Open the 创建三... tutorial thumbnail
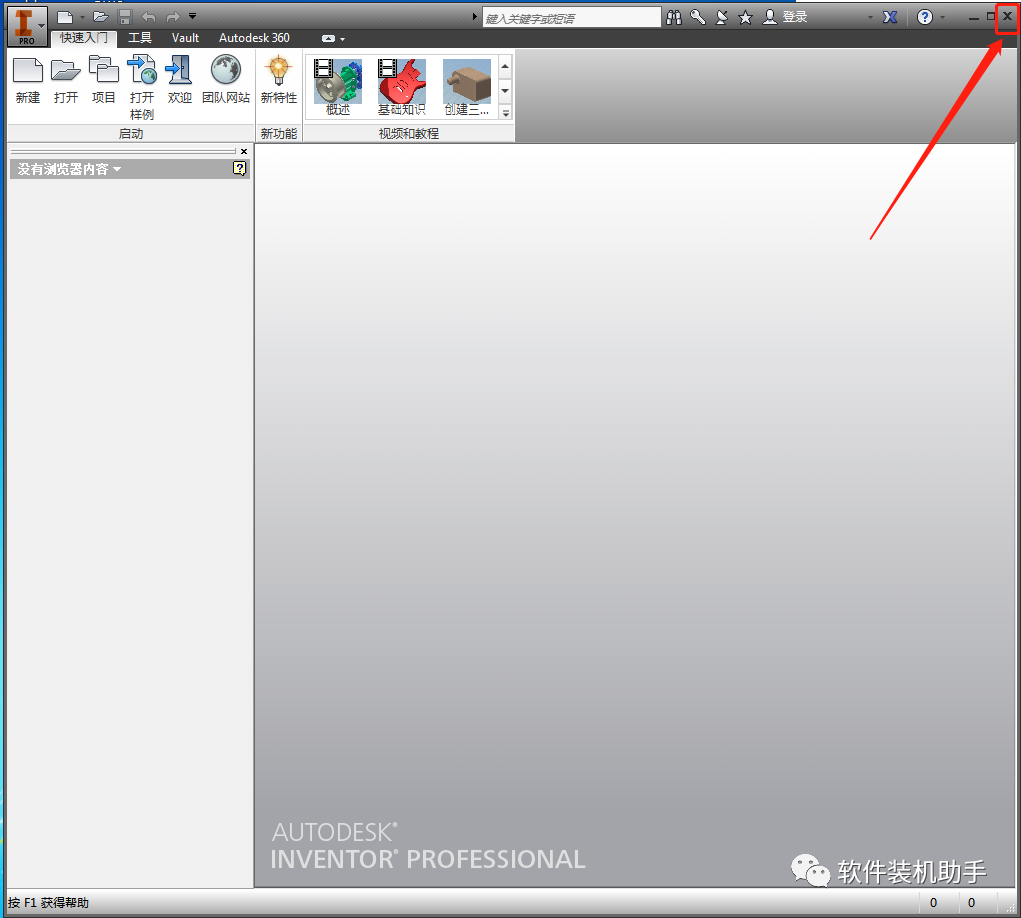Screen dimensions: 1021x918 coord(466,87)
